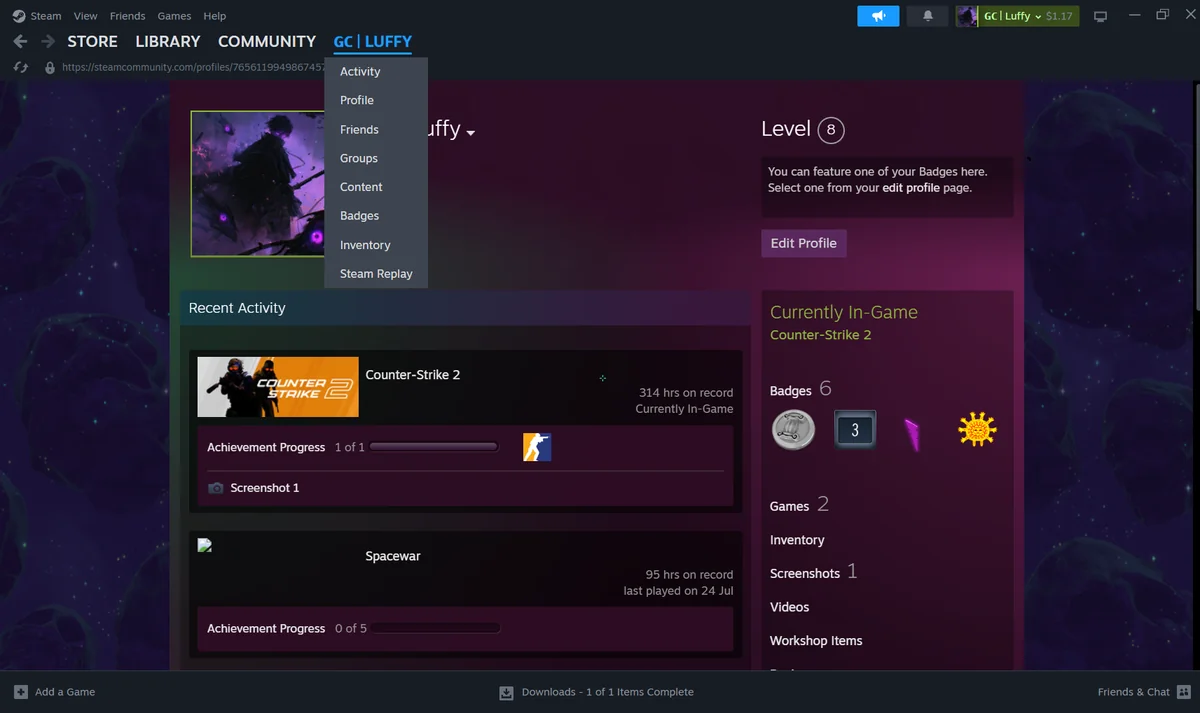1200x713 pixels.
Task: Click the Add a Game plus icon
Action: pos(21,692)
